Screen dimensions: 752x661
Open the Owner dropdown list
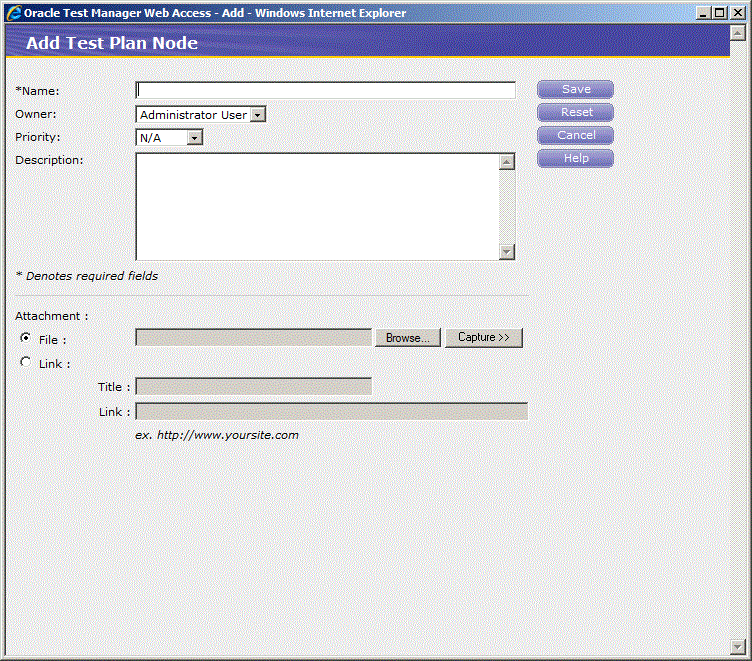(x=258, y=115)
